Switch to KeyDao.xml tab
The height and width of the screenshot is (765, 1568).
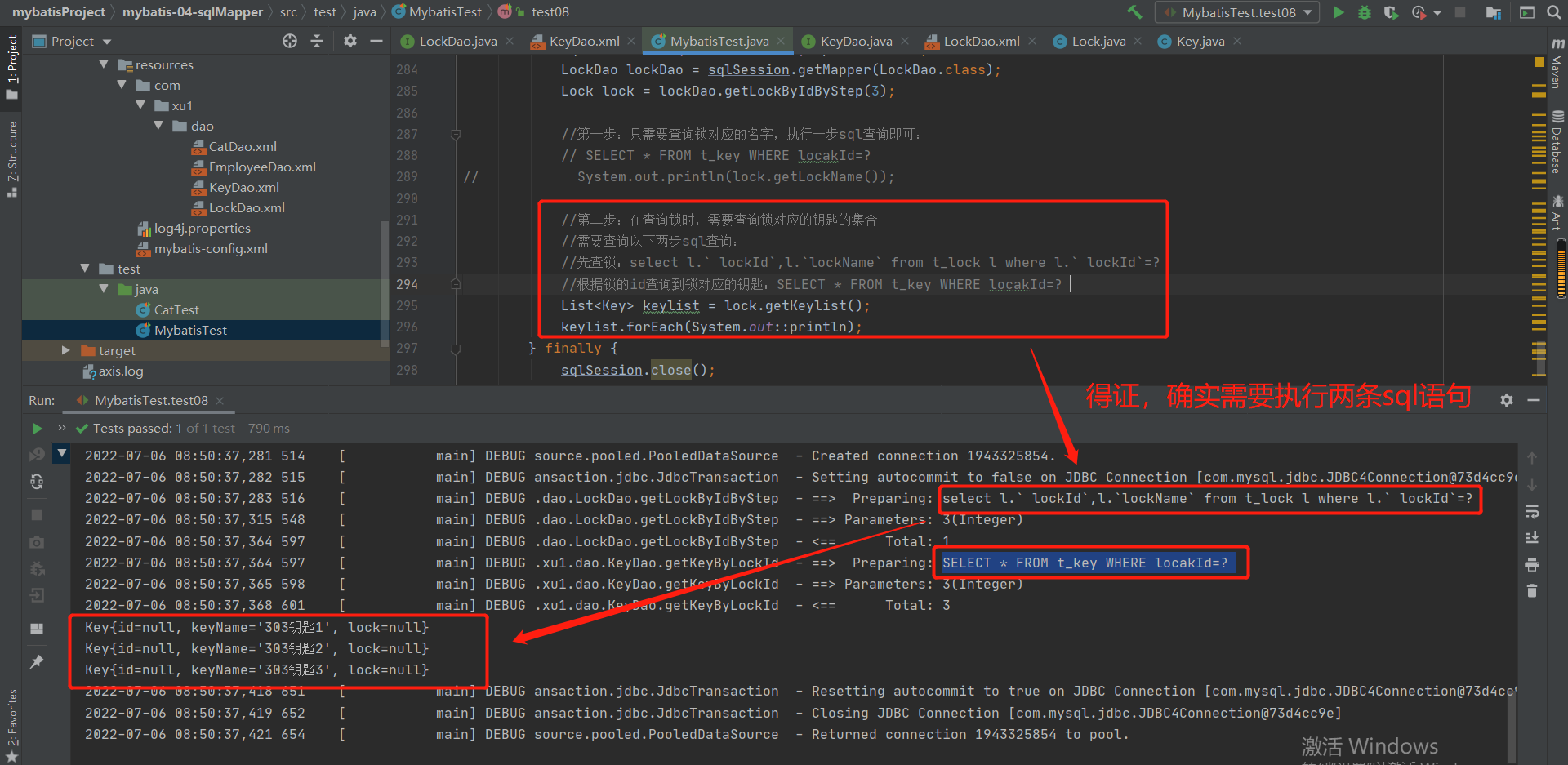coord(584,41)
